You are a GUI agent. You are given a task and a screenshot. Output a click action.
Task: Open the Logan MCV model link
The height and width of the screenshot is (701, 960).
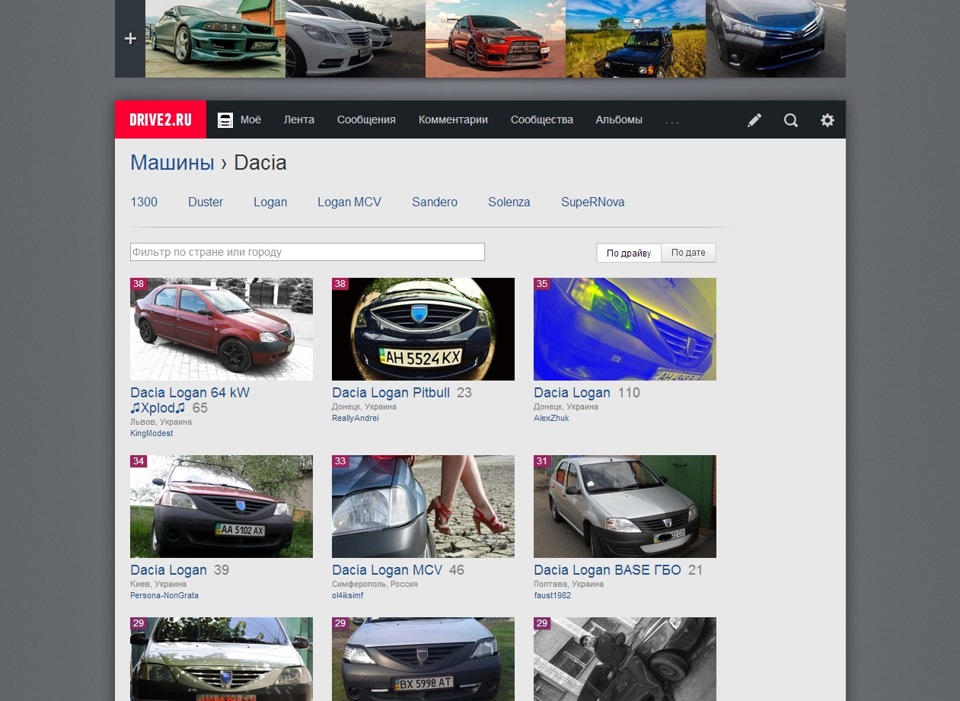click(349, 202)
